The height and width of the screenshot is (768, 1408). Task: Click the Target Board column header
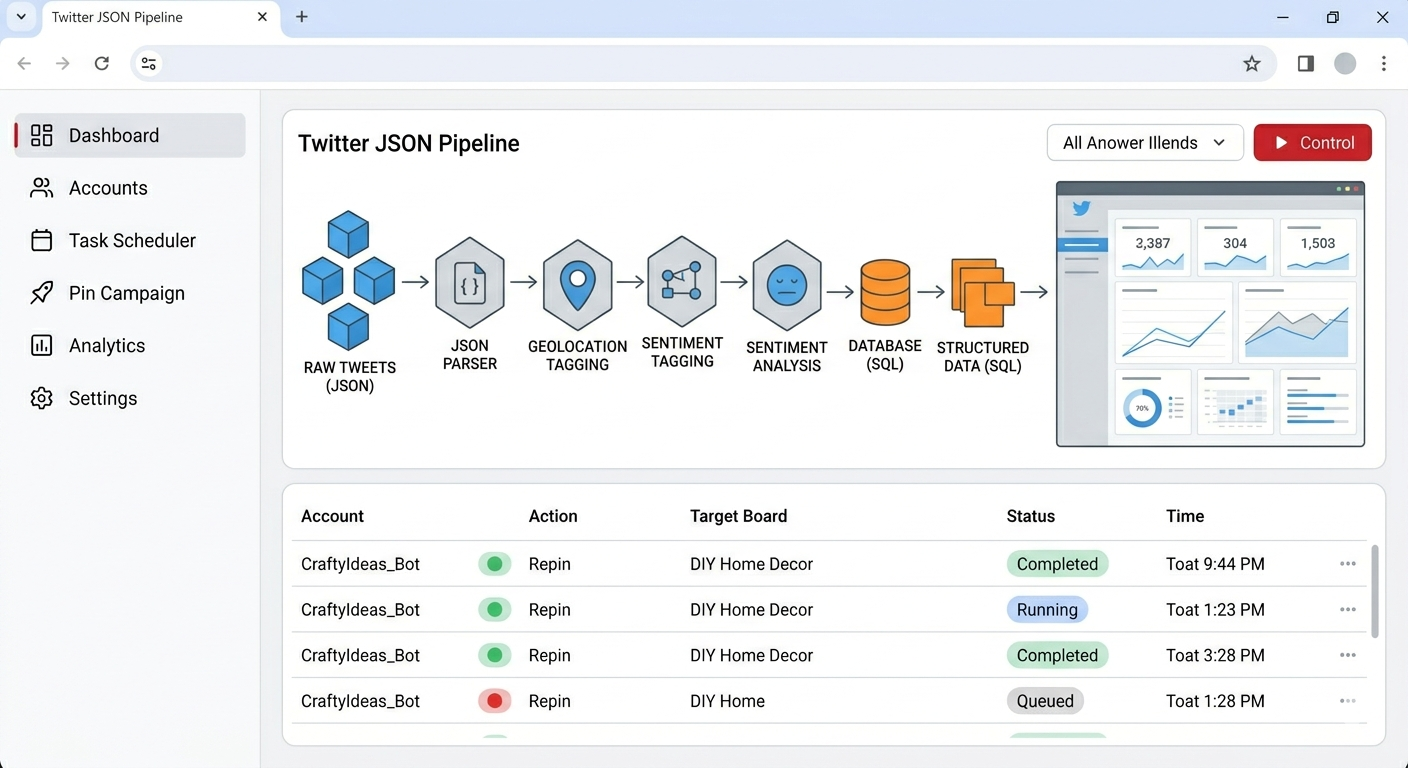tap(738, 516)
